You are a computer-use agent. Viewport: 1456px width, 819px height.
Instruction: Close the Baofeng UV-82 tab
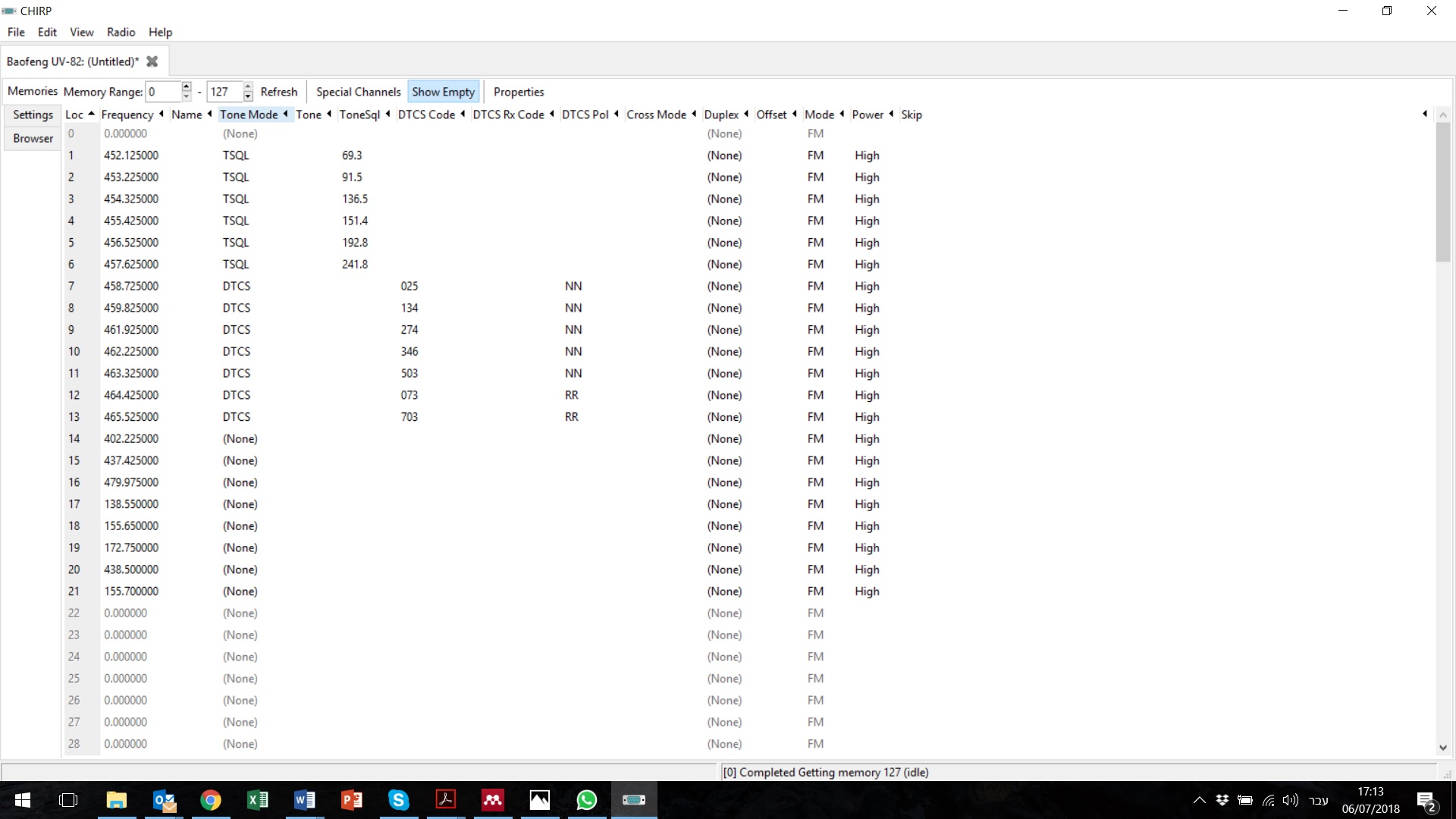point(152,61)
